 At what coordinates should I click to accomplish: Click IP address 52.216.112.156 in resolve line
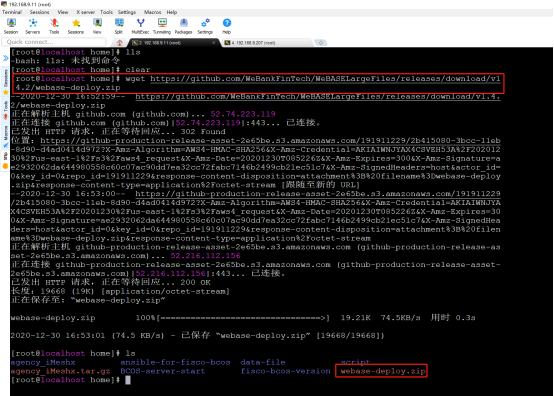click(205, 256)
